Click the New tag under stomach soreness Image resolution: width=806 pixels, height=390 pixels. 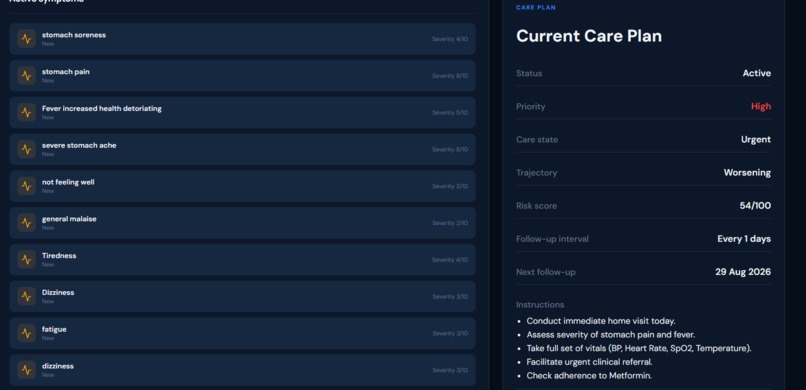pos(48,44)
